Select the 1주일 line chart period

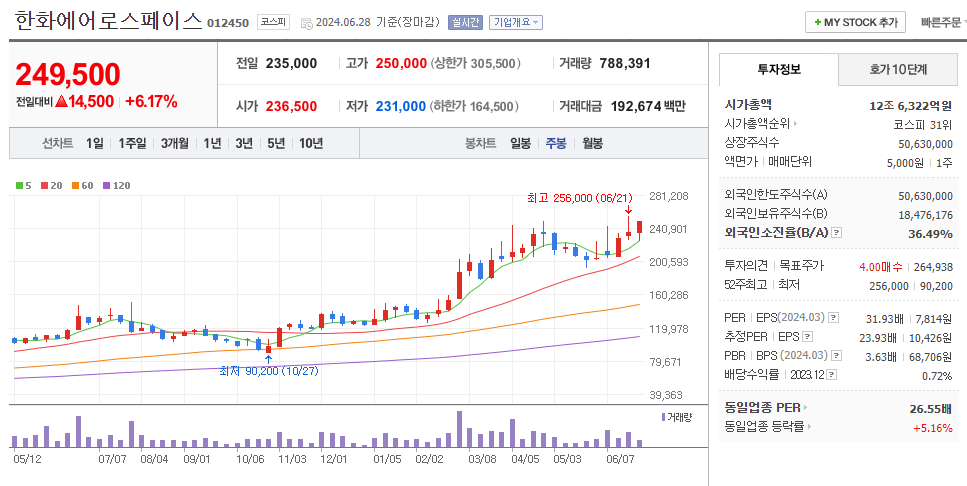coord(133,143)
